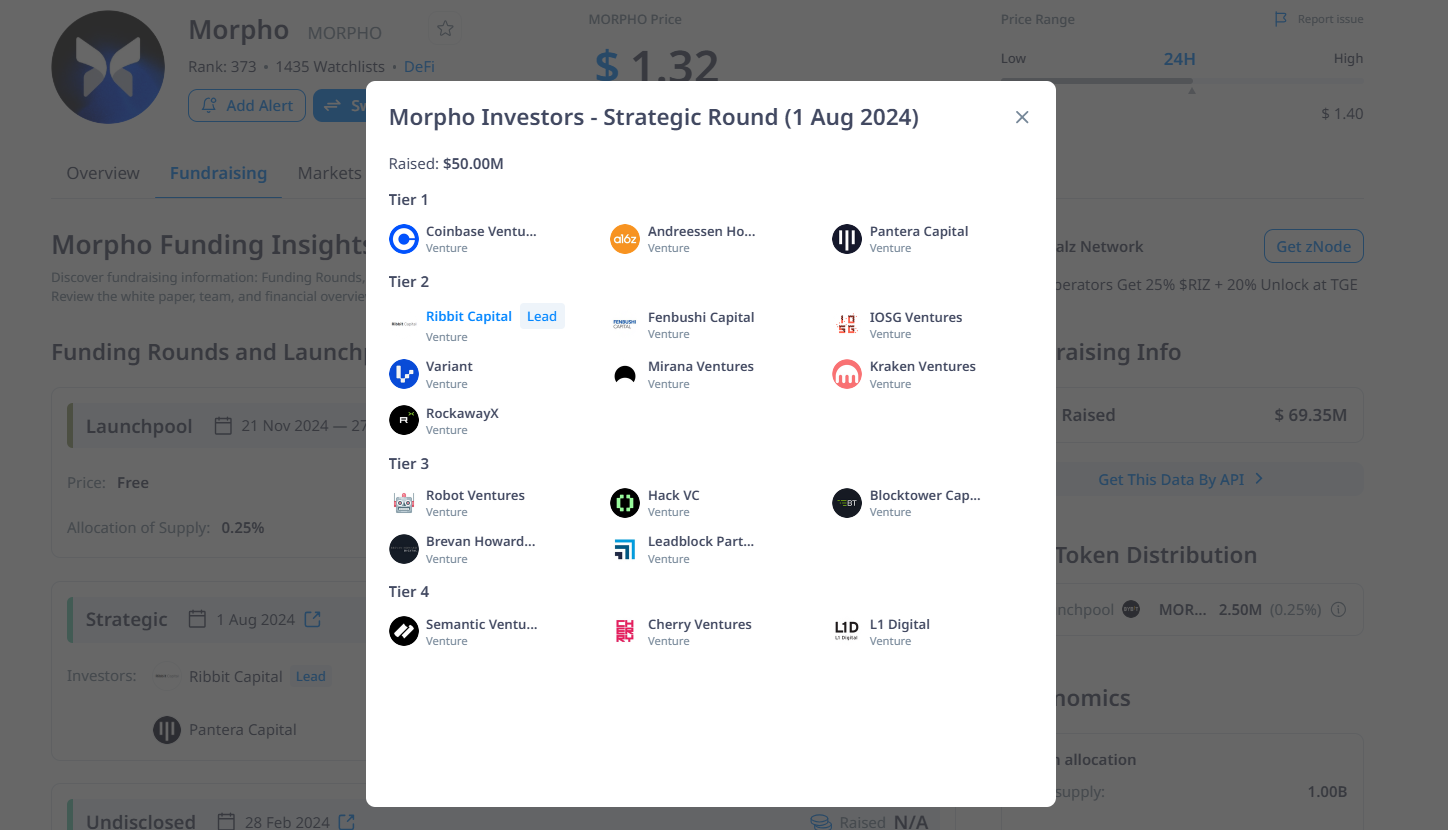Select Hack VC investor name
This screenshot has height=830, width=1448.
point(674,495)
